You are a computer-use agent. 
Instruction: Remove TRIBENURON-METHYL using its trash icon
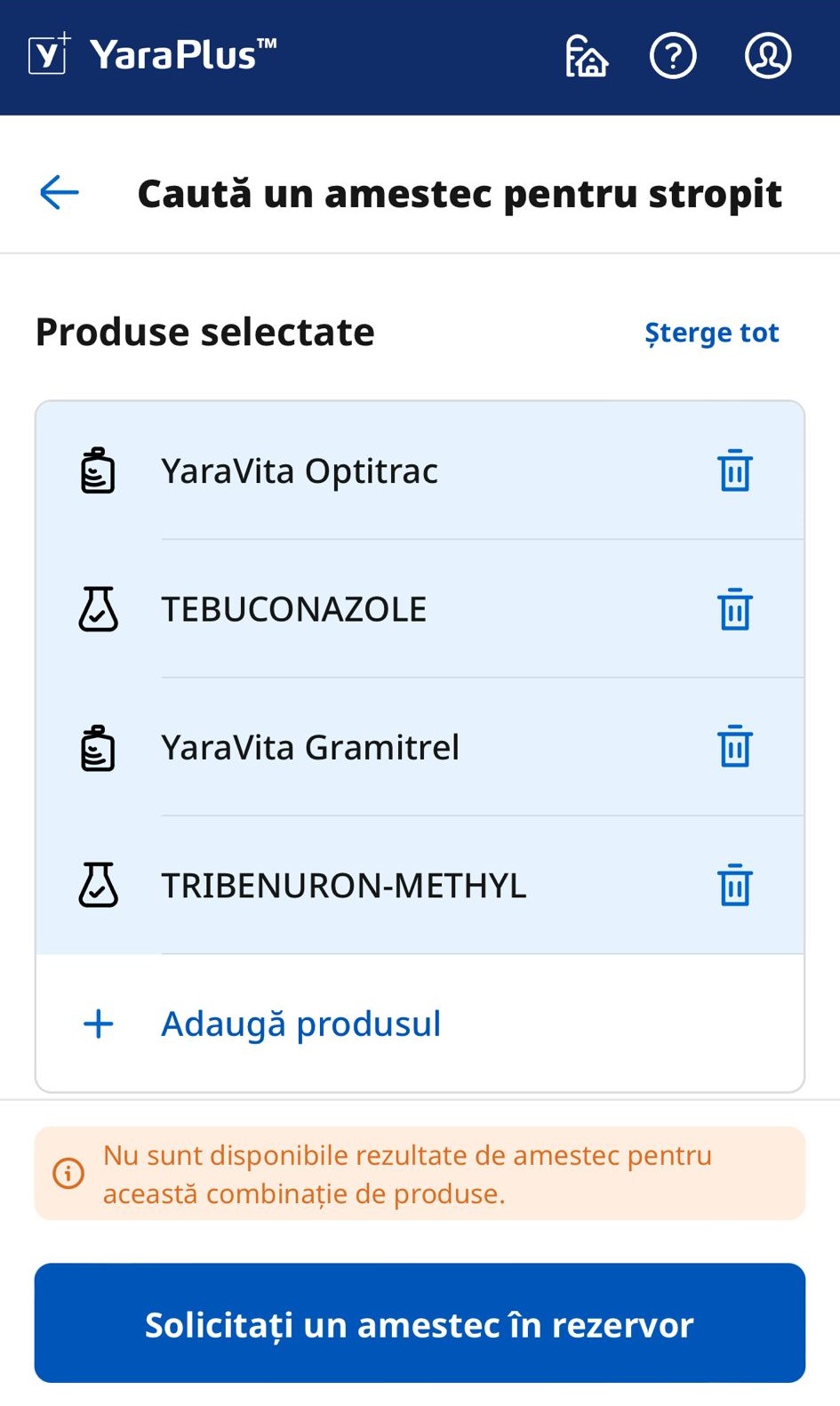tap(734, 885)
